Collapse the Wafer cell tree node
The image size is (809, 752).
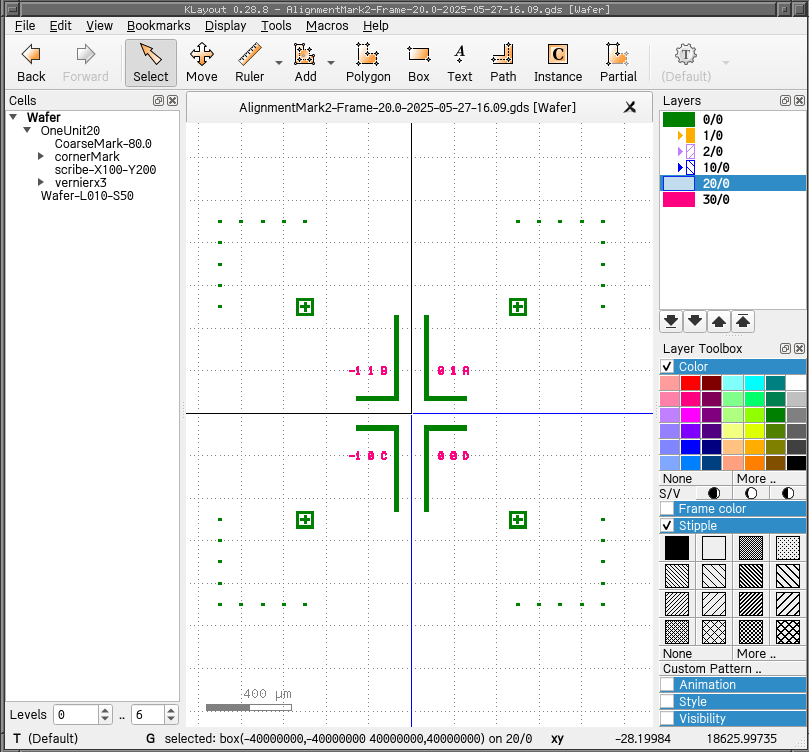[14, 117]
